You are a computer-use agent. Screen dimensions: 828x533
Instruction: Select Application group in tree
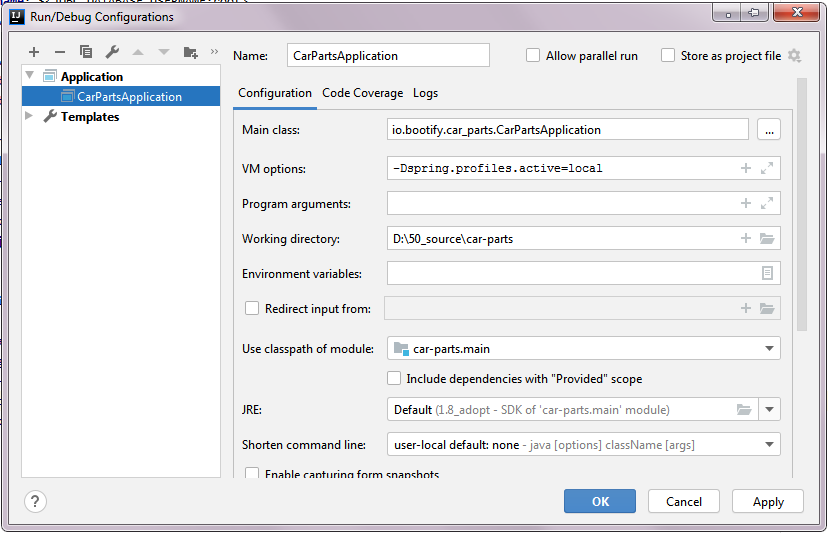[91, 77]
